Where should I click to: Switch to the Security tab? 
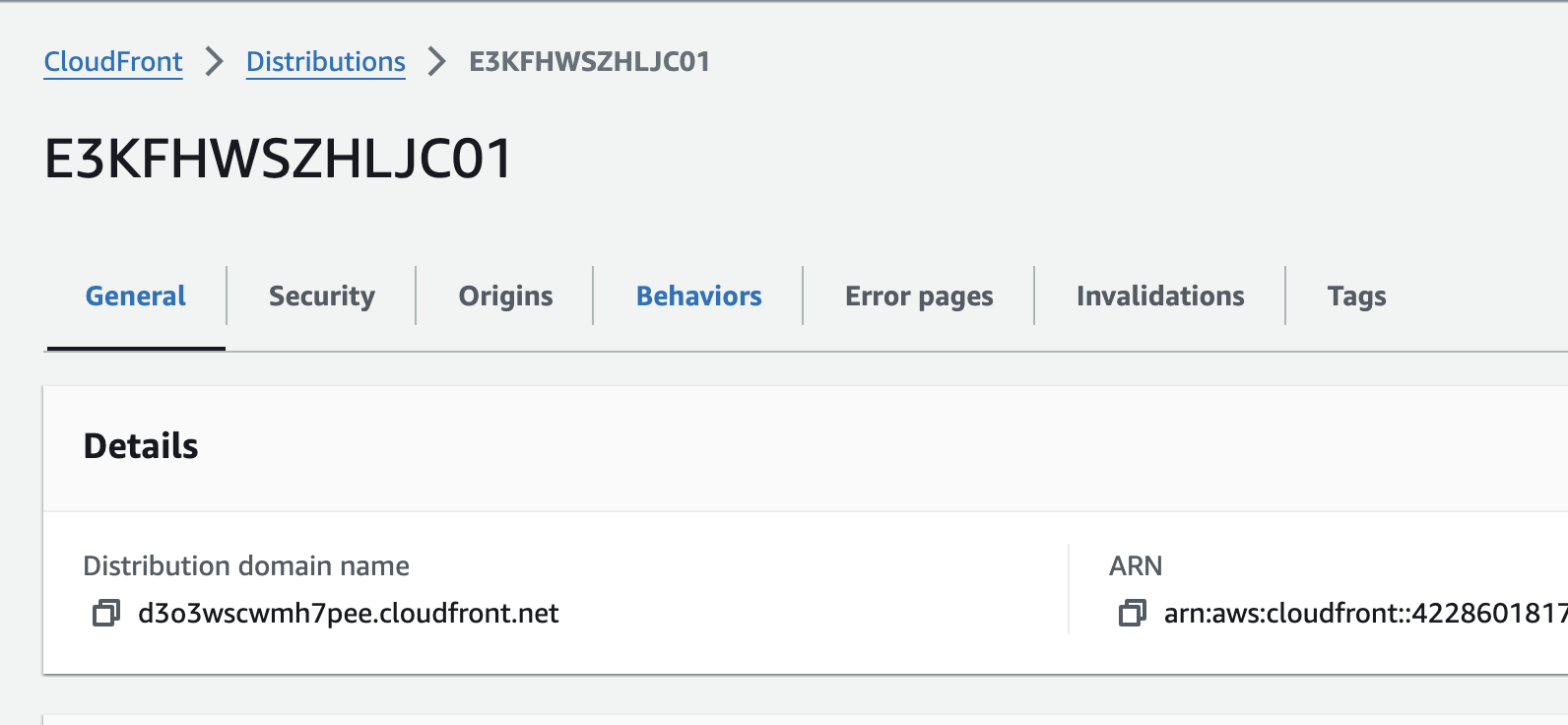pyautogui.click(x=322, y=296)
